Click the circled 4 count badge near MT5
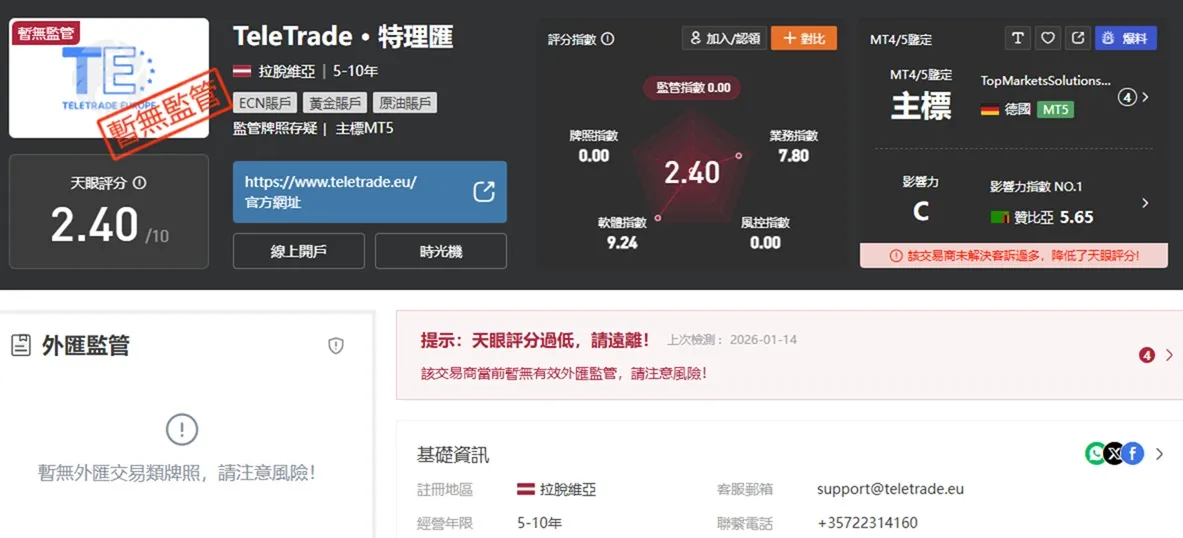Viewport: 1183px width, 538px height. [x=1127, y=97]
